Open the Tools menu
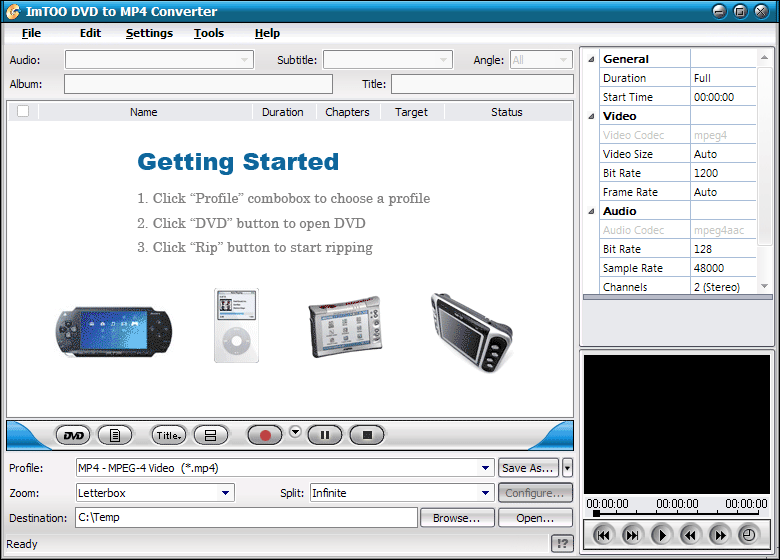780x560 pixels. (x=209, y=33)
